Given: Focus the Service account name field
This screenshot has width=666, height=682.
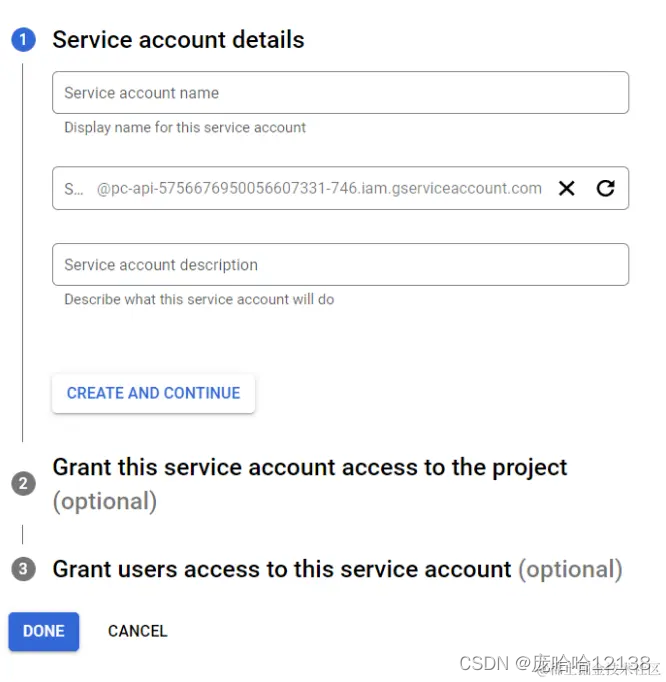Looking at the screenshot, I should pyautogui.click(x=340, y=93).
